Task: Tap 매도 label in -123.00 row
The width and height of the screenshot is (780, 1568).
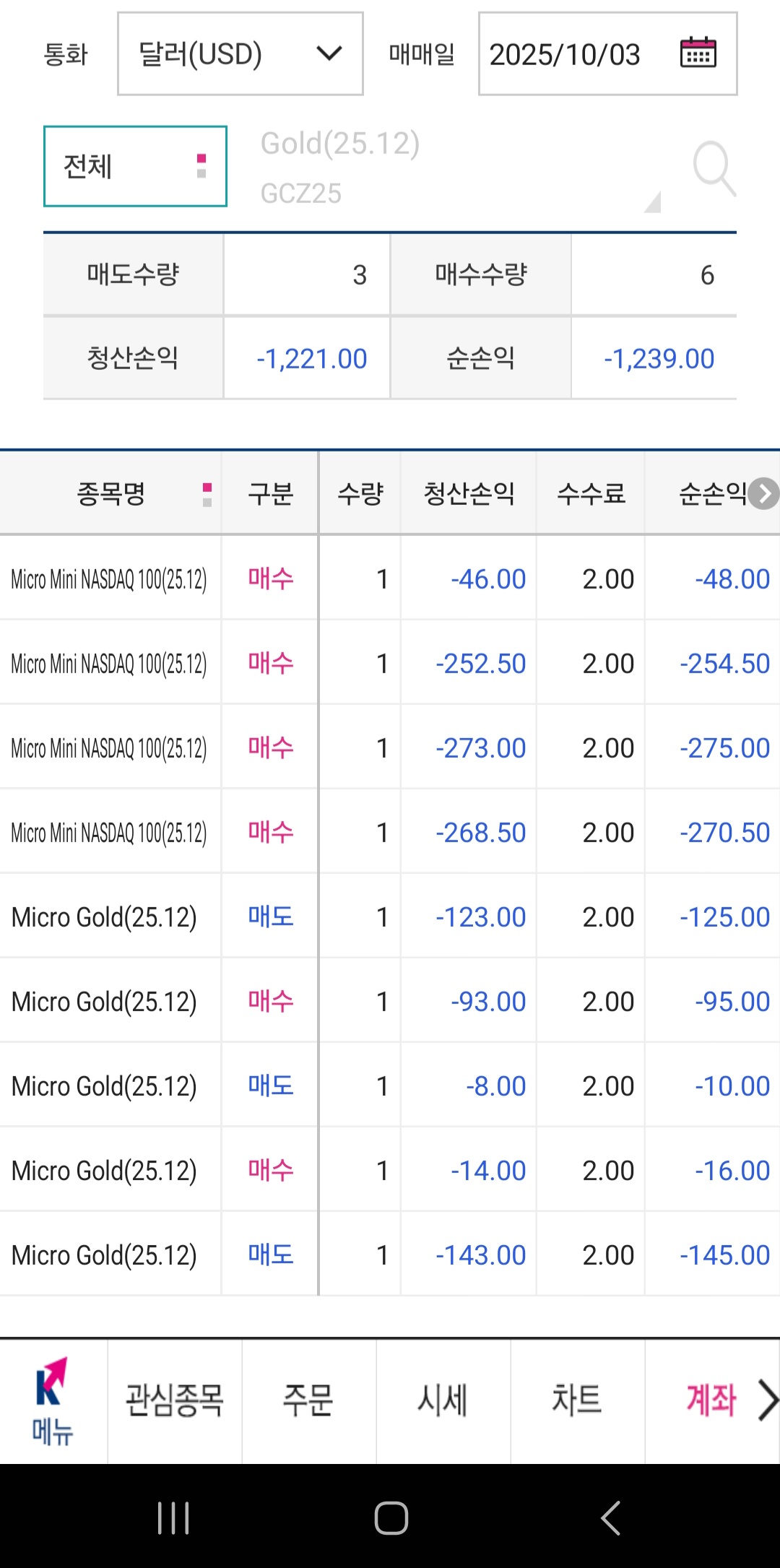Action: (x=271, y=917)
